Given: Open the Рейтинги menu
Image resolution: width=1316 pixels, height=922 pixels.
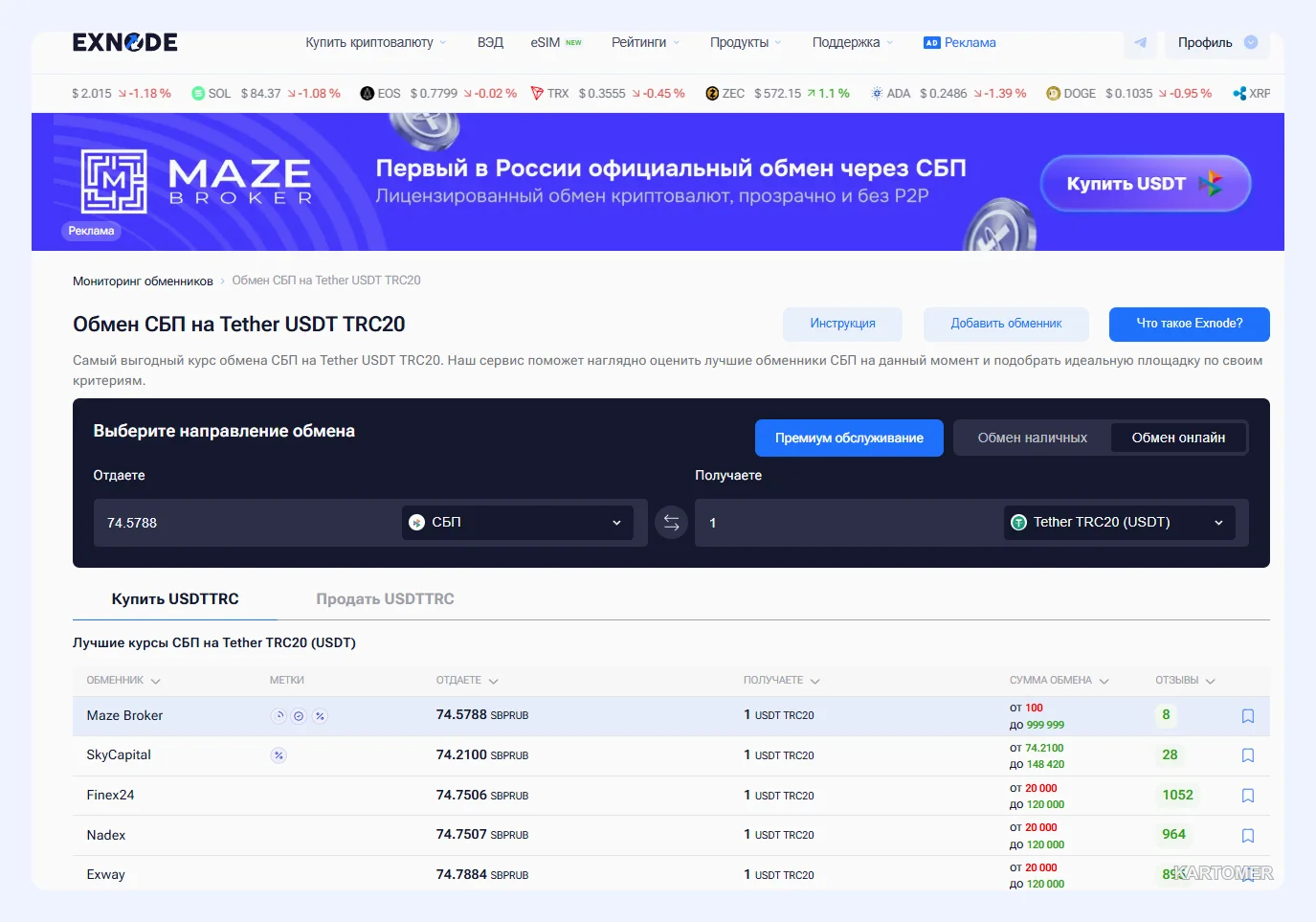Looking at the screenshot, I should click(x=646, y=42).
